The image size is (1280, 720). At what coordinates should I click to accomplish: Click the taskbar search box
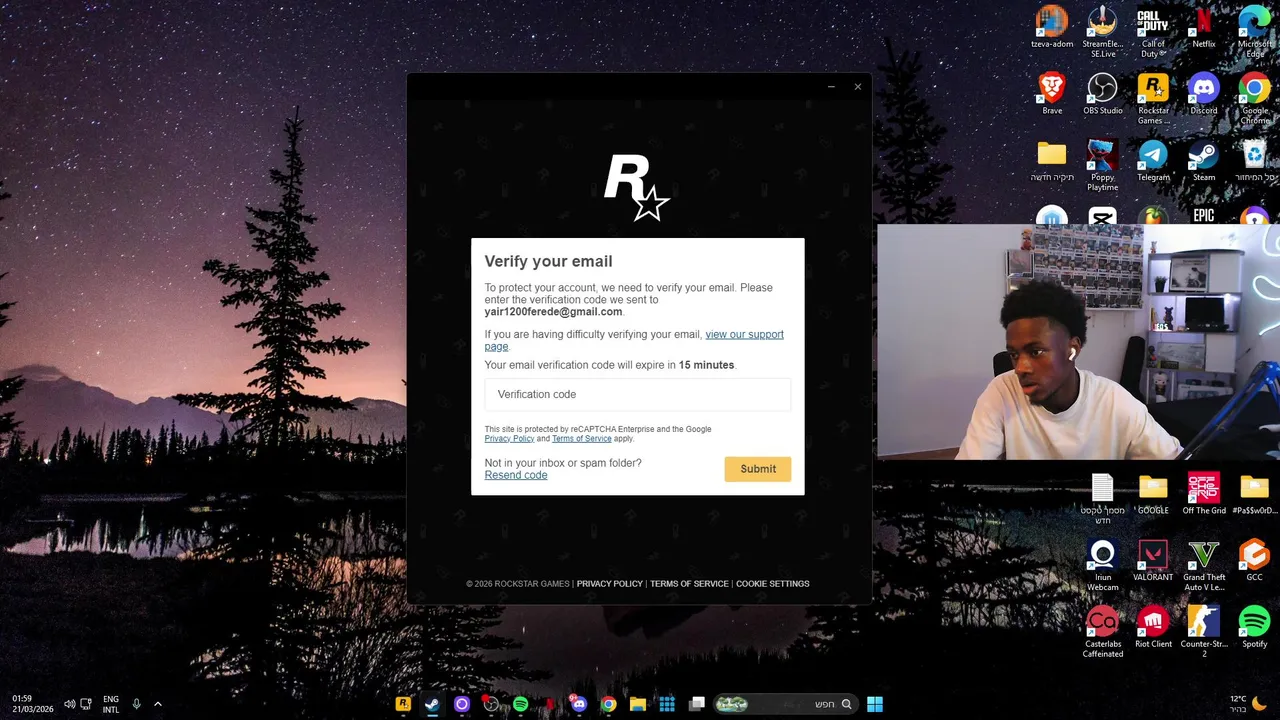(x=784, y=704)
